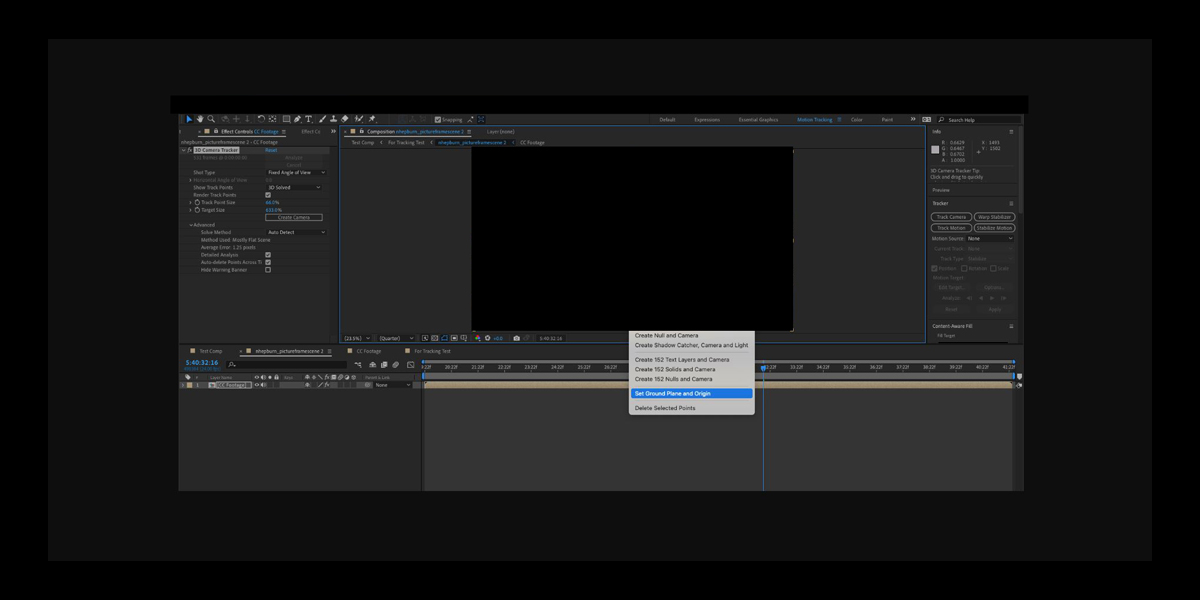This screenshot has height=600, width=1200.
Task: Toggle the Scale checkbox in Tracker
Action: pos(993,268)
